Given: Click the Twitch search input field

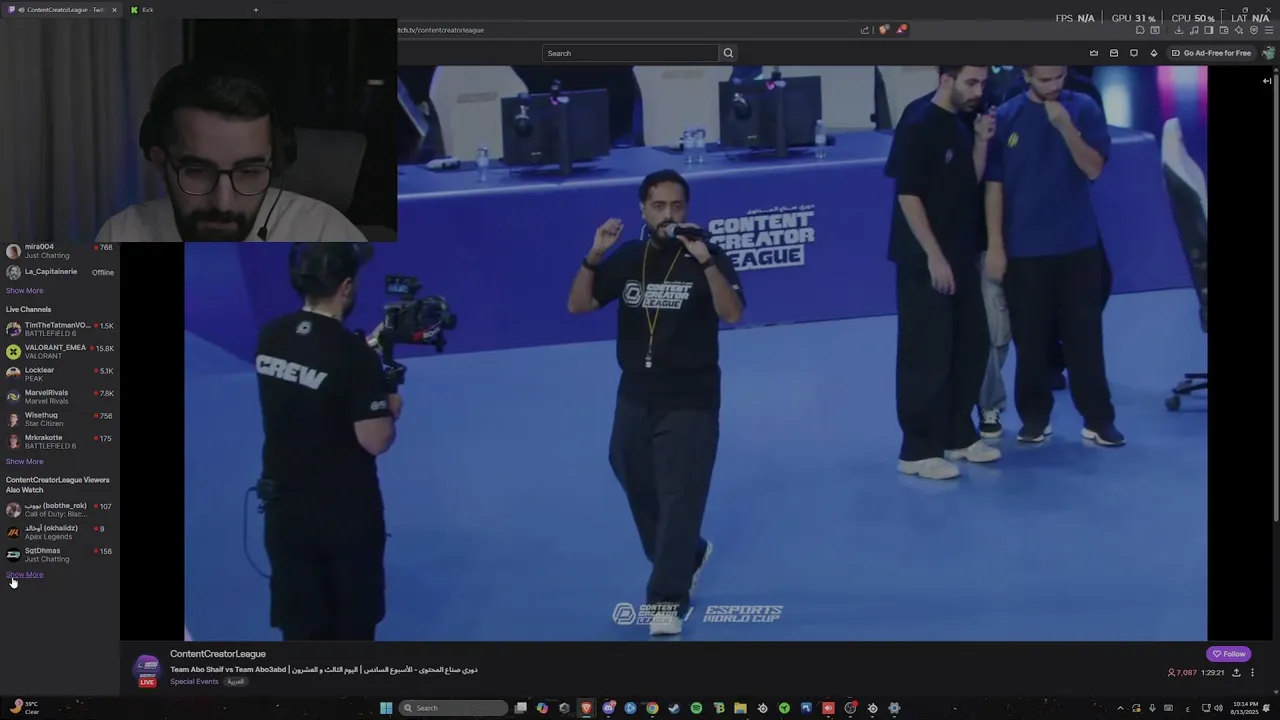Looking at the screenshot, I should pos(630,53).
